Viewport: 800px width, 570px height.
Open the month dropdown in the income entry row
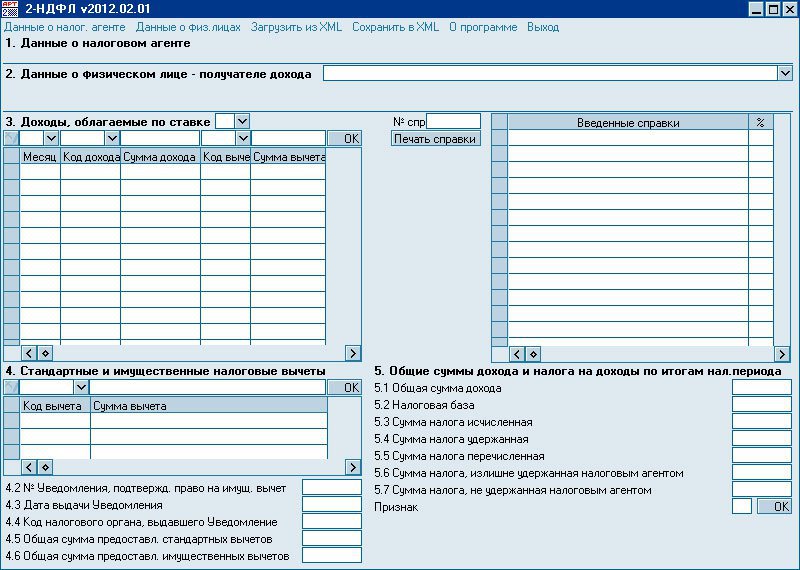52,138
